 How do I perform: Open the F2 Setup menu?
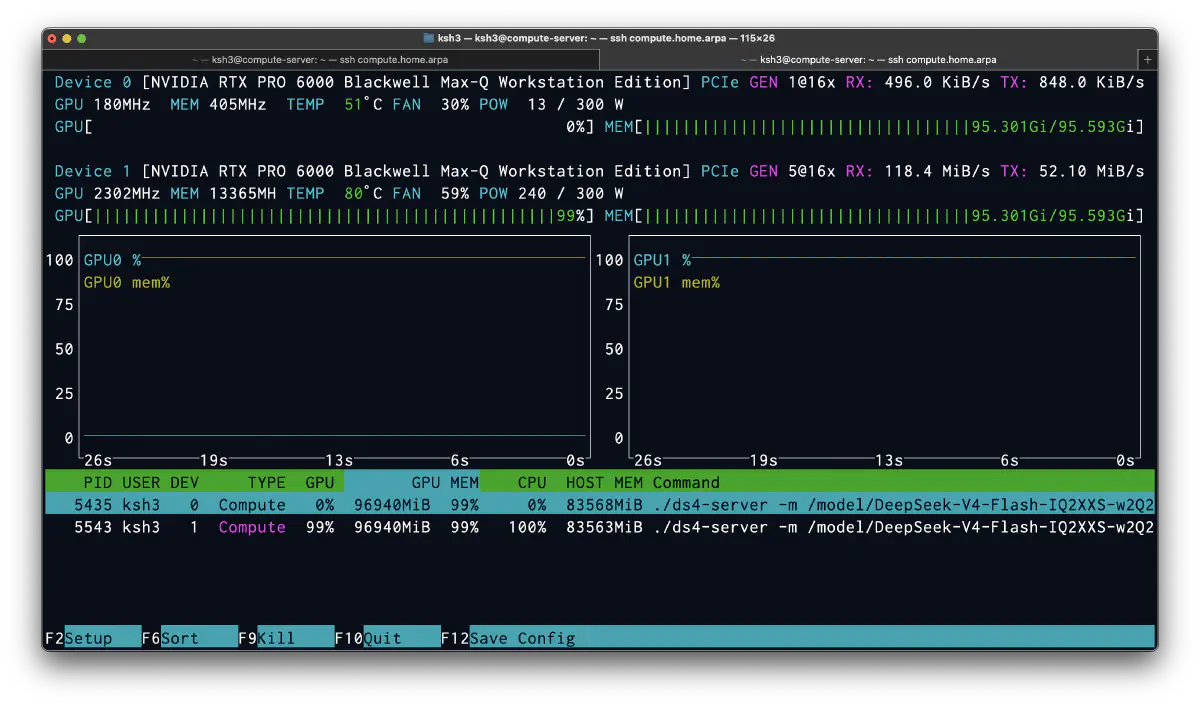pyautogui.click(x=92, y=638)
